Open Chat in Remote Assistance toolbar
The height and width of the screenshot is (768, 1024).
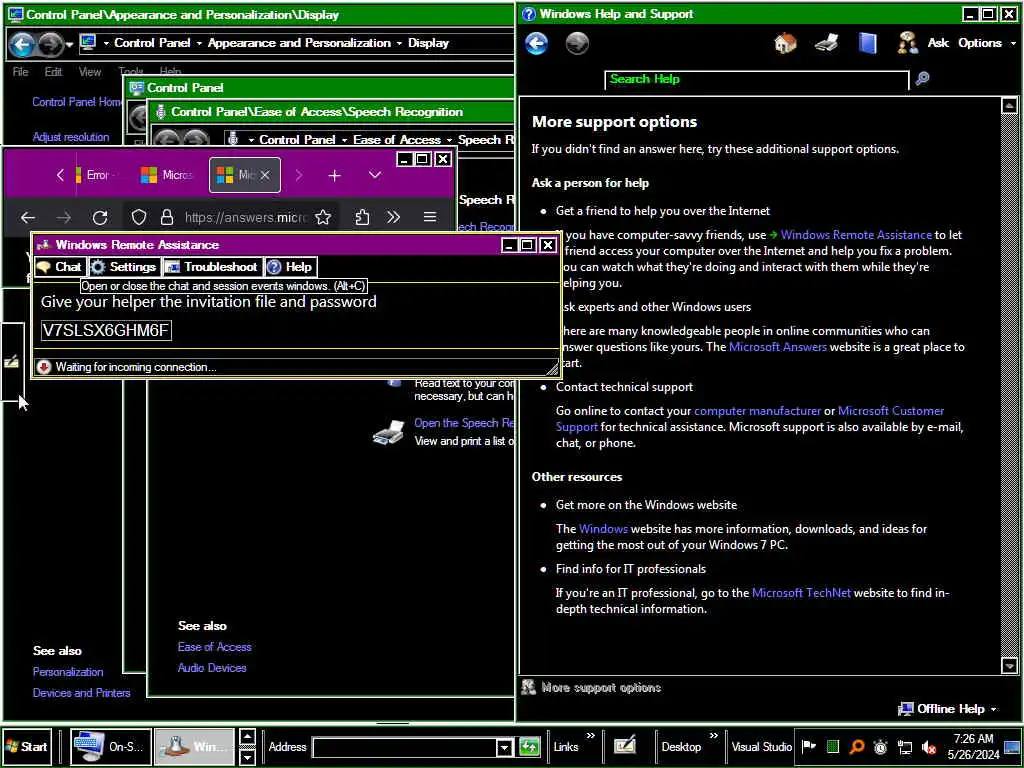[x=60, y=266]
